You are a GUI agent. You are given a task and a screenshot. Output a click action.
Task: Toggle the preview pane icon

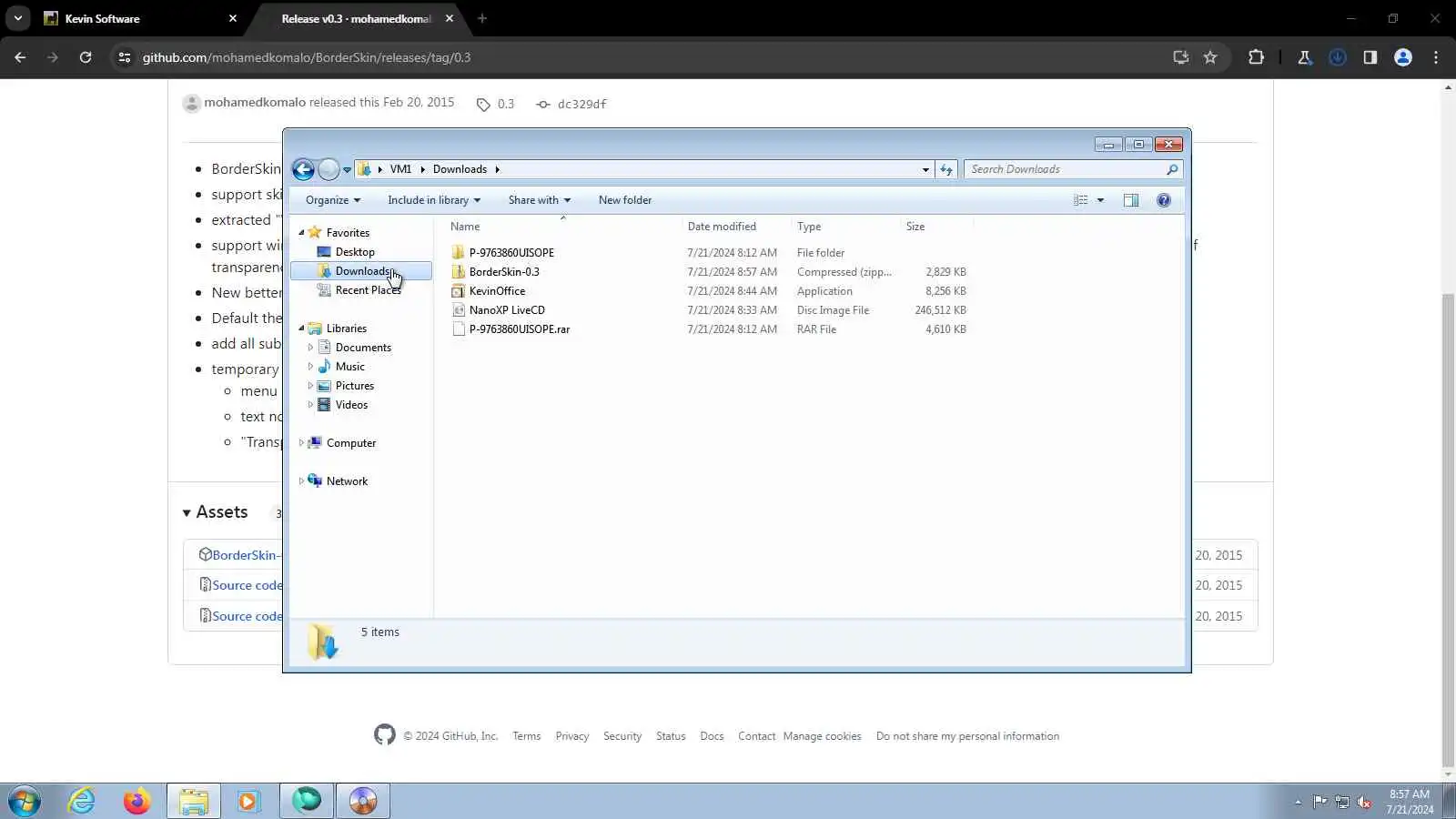(1131, 200)
